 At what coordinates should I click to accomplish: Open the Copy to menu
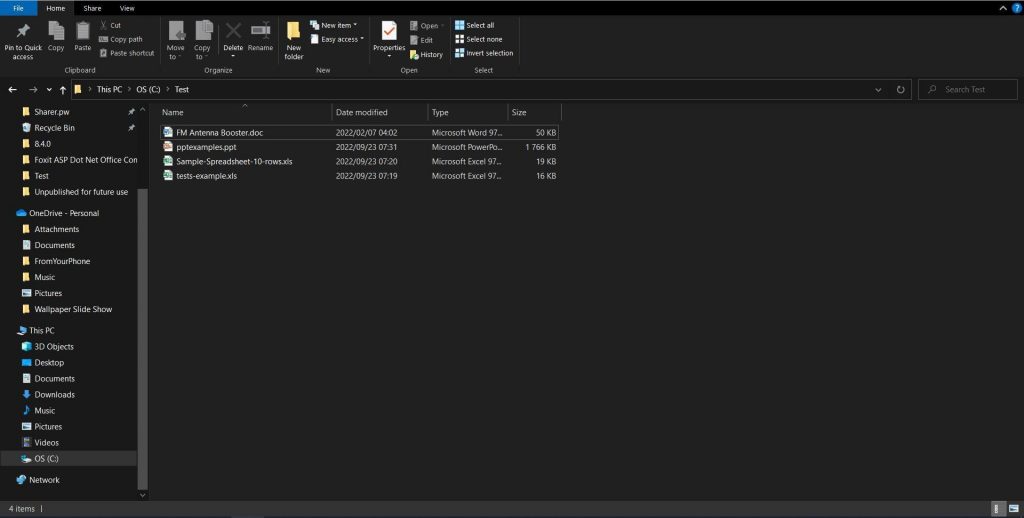202,40
